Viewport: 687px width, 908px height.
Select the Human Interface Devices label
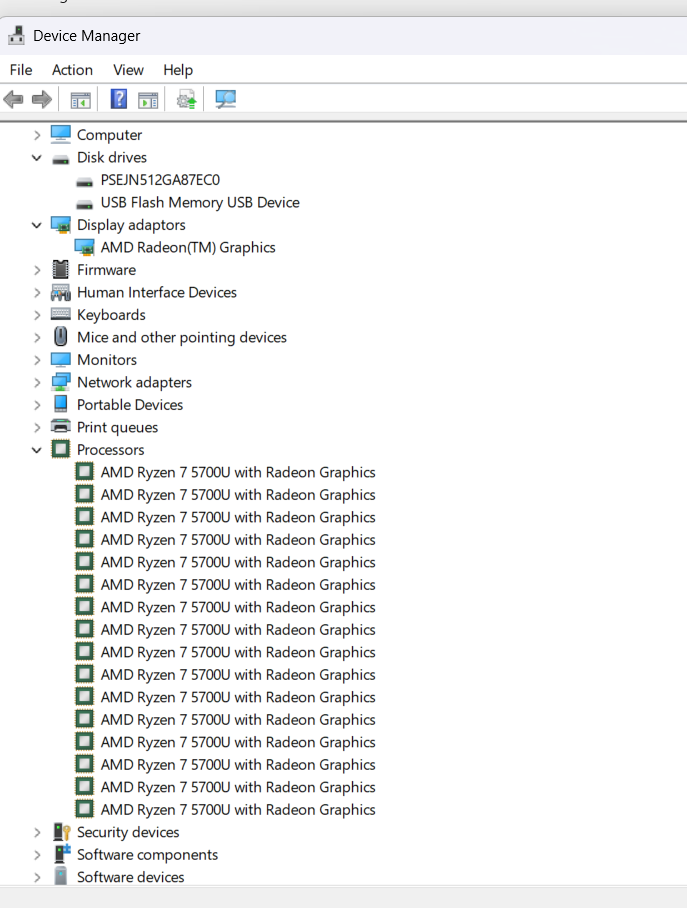coord(156,292)
